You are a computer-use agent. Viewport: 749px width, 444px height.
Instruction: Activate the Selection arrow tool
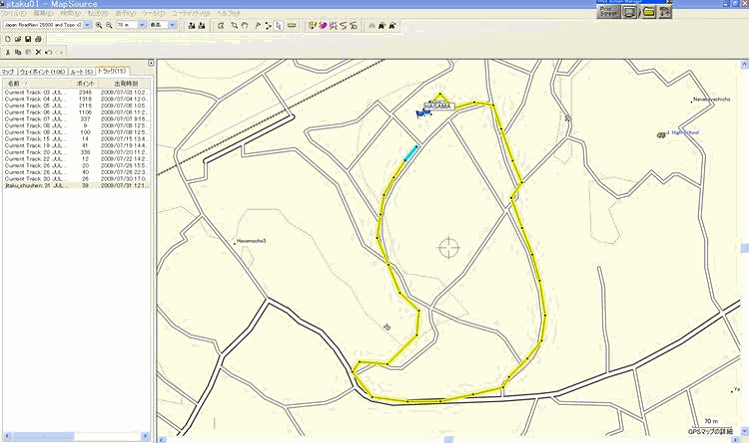point(278,25)
